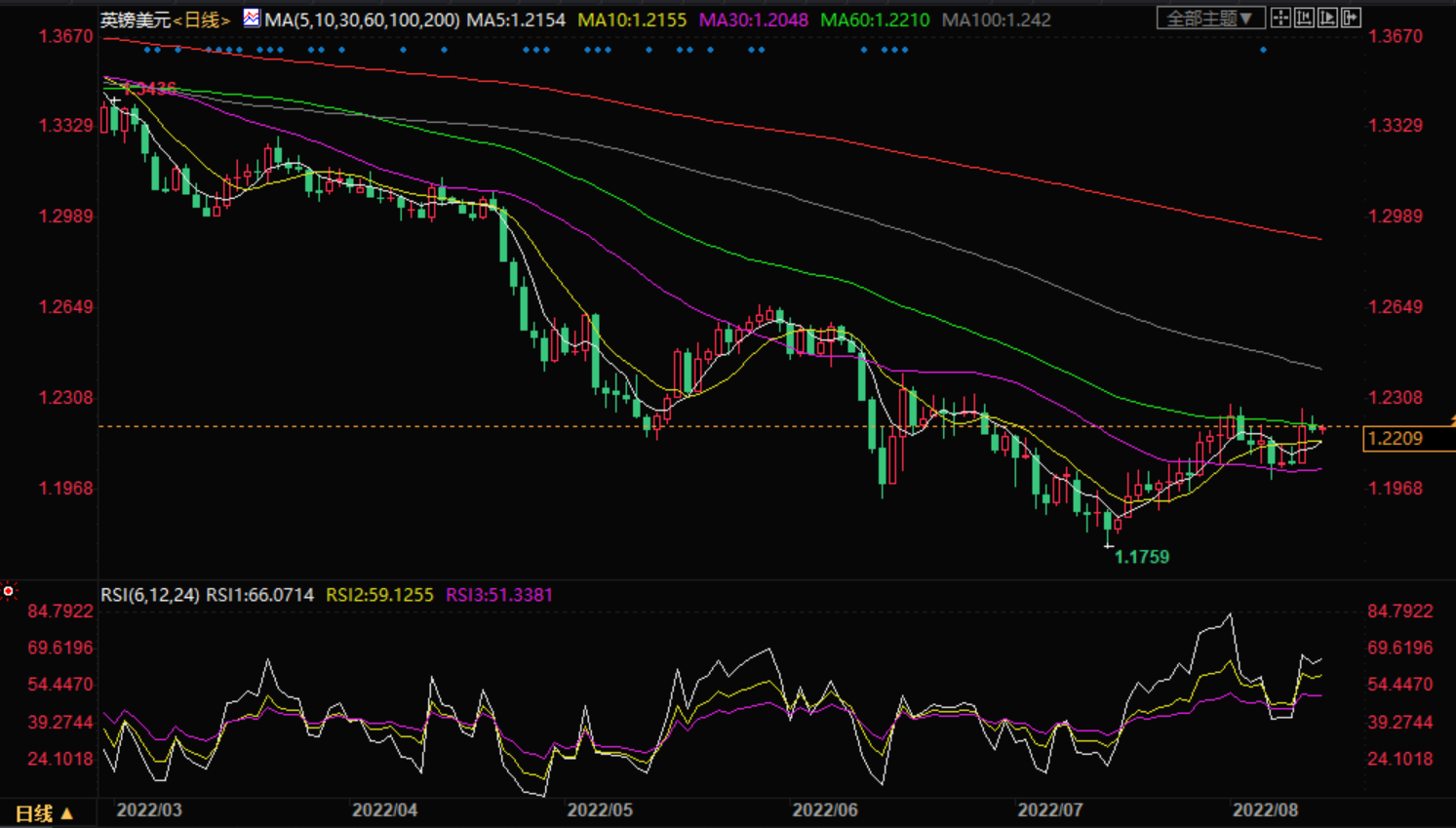Click the 2022/05 date on time axis
Image resolution: width=1456 pixels, height=828 pixels.
click(x=600, y=810)
